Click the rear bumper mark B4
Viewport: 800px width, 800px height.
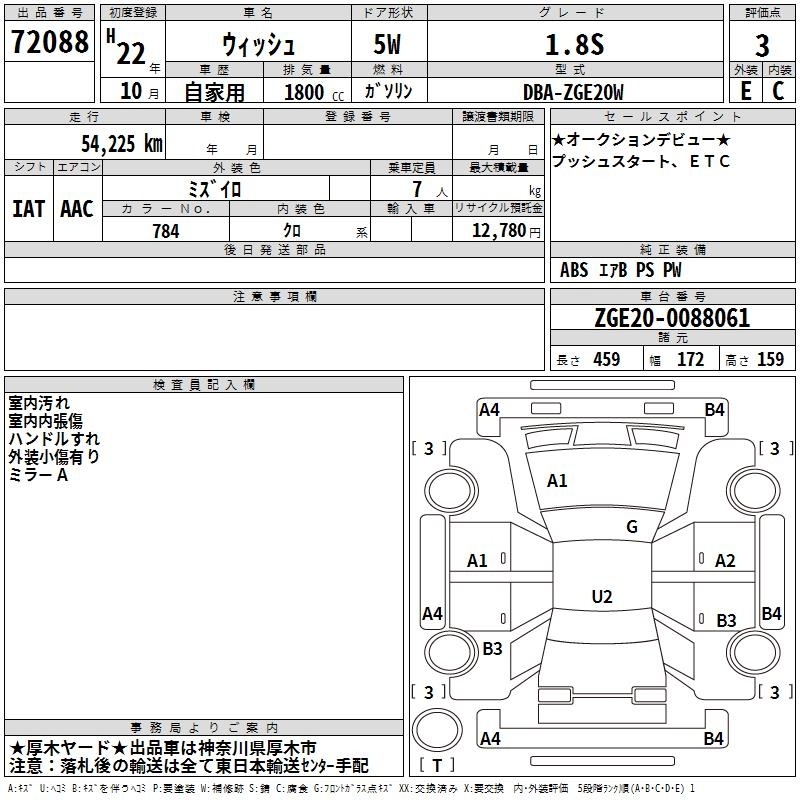(x=713, y=738)
